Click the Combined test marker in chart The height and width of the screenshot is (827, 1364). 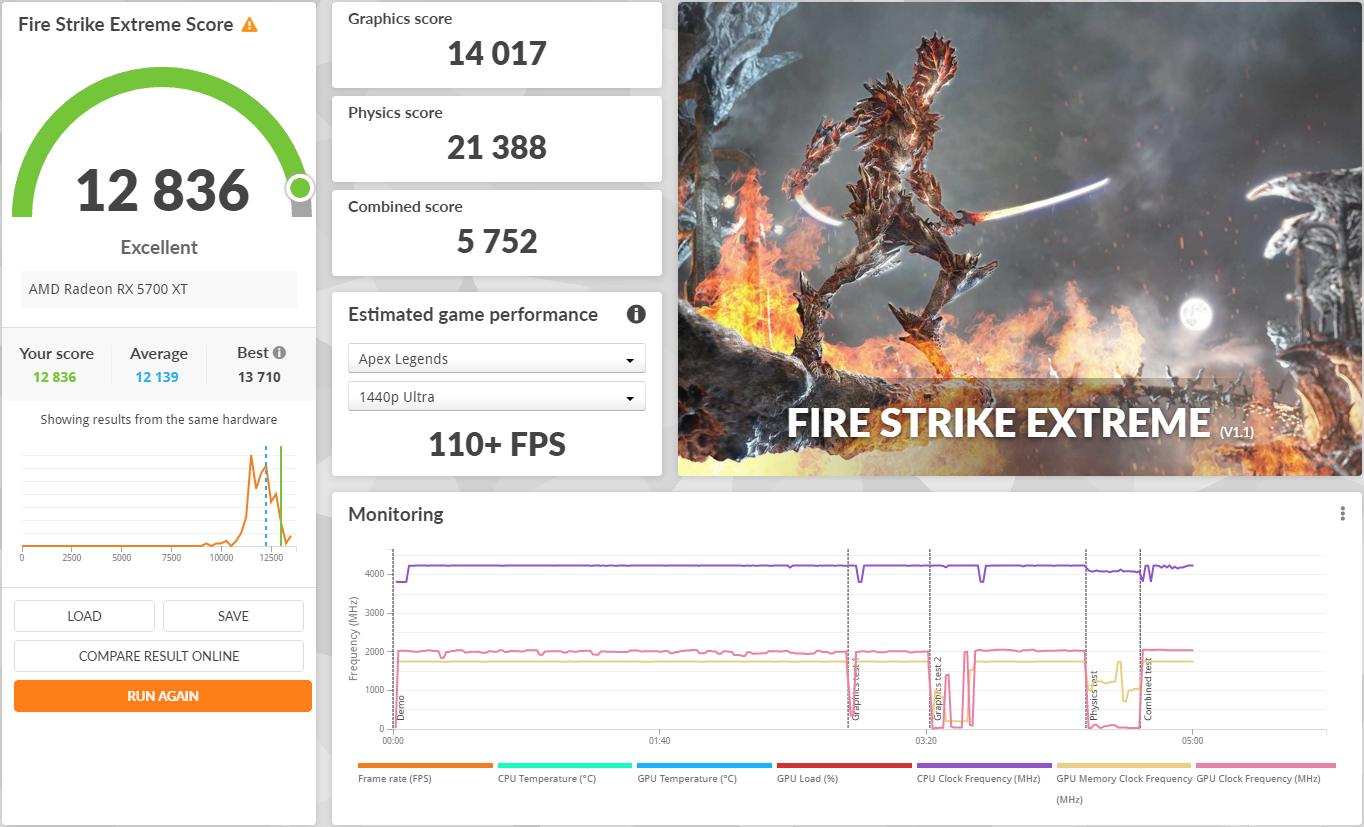click(1148, 689)
